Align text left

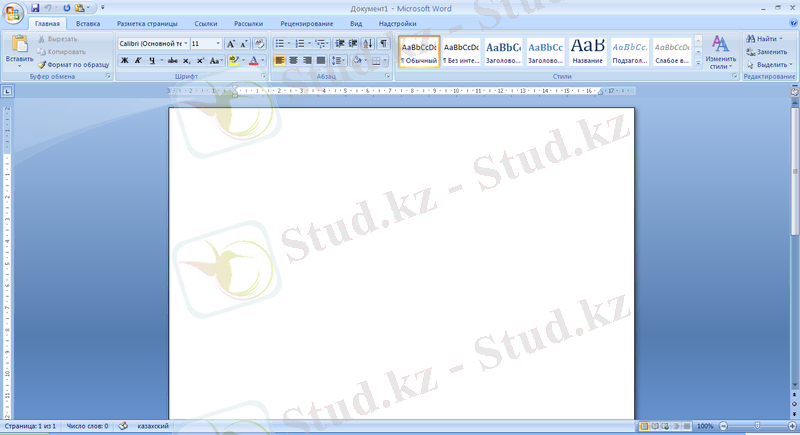280,60
